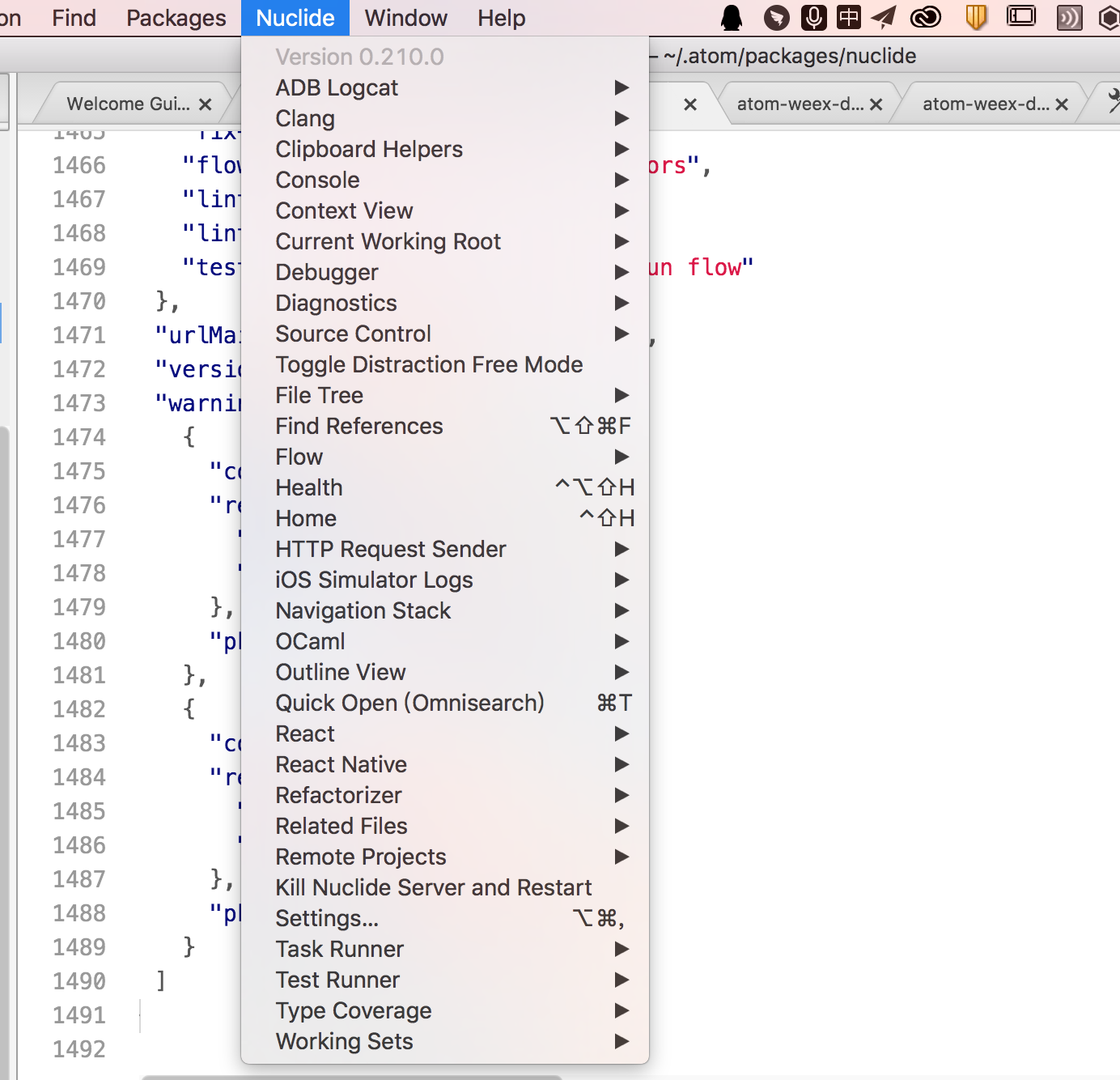Switch to the Welcome Guide tab
1120x1080 pixels.
(128, 104)
